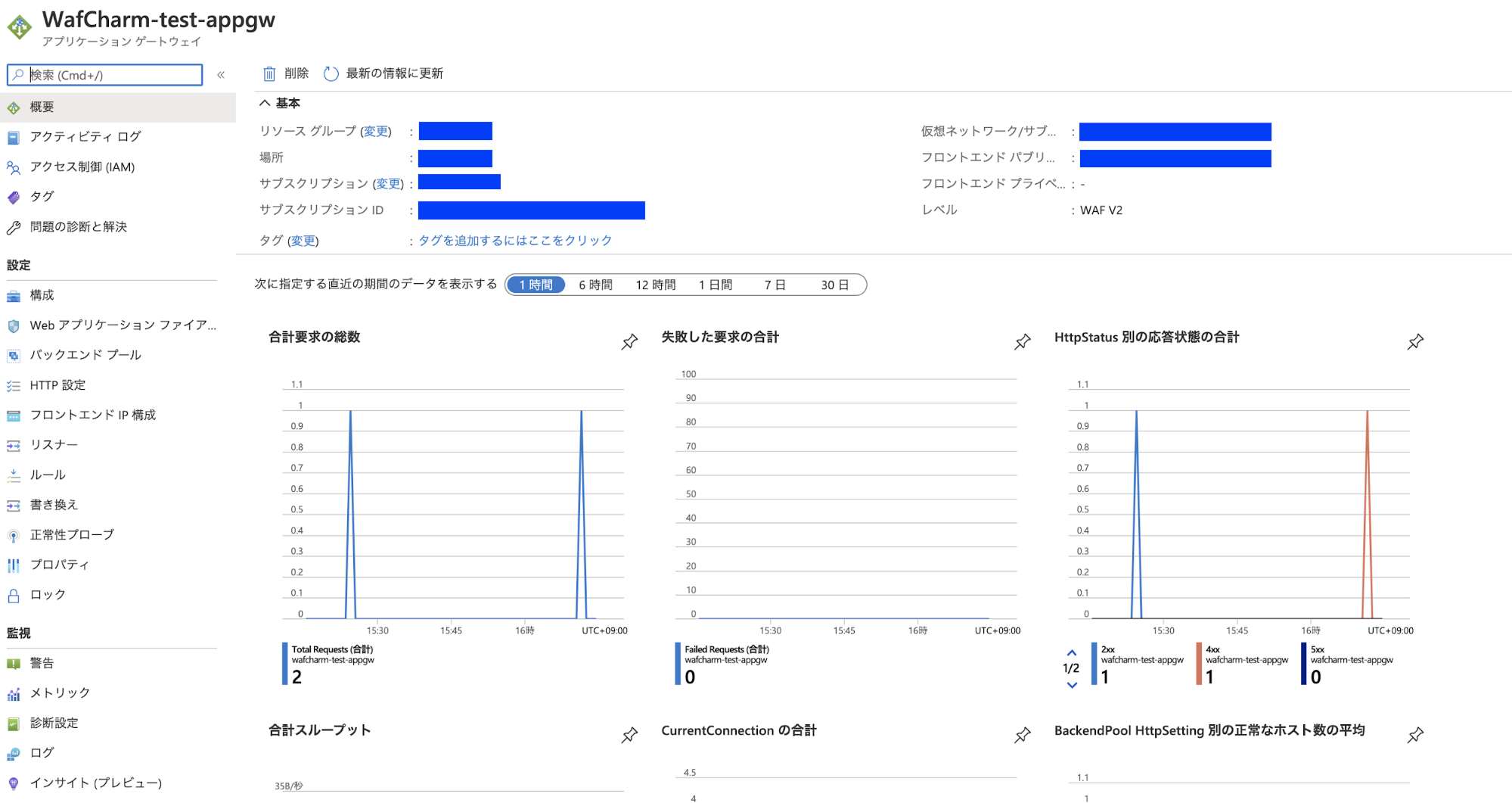Screen dimensions: 1512x803
Task: Click the 最新の情報に更新 refresh icon
Action: click(x=331, y=73)
